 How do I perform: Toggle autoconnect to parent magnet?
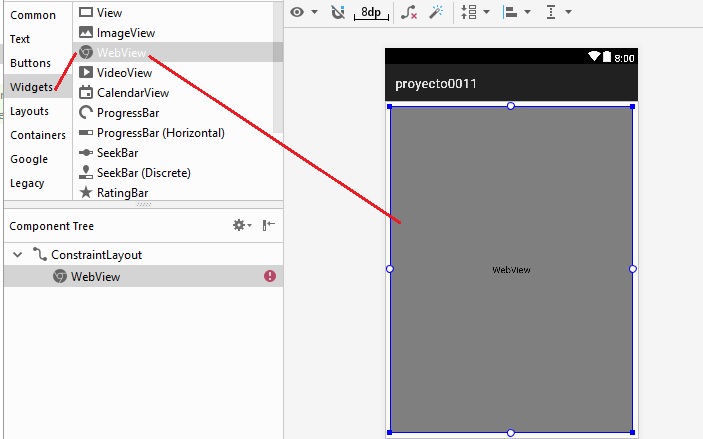(338, 12)
